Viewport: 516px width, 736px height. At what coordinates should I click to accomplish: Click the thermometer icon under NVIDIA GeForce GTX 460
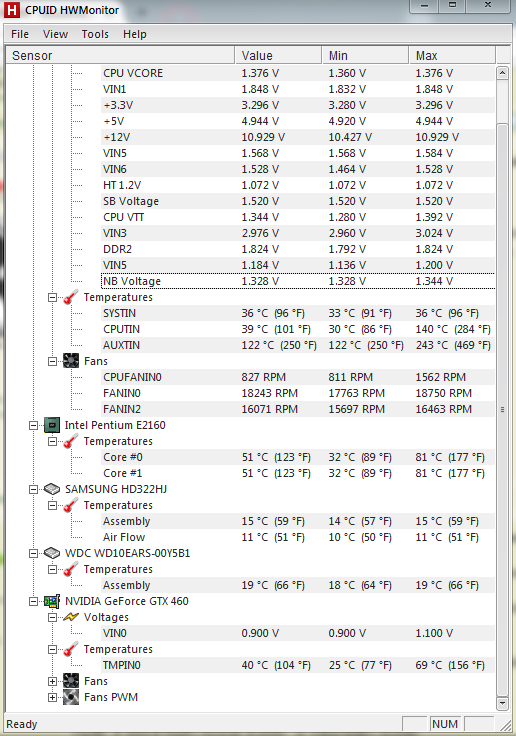coord(70,649)
